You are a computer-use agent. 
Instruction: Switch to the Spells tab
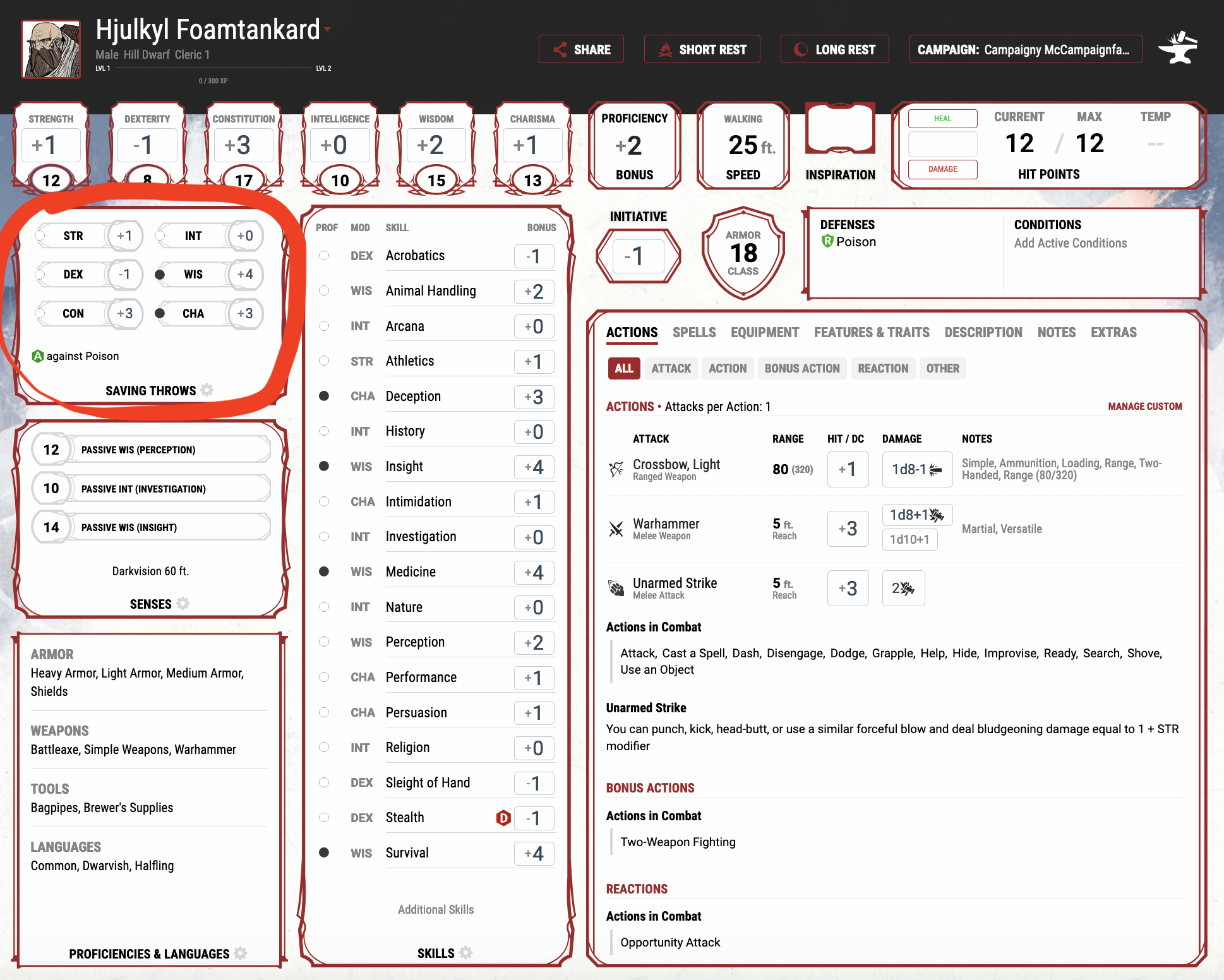coord(693,332)
